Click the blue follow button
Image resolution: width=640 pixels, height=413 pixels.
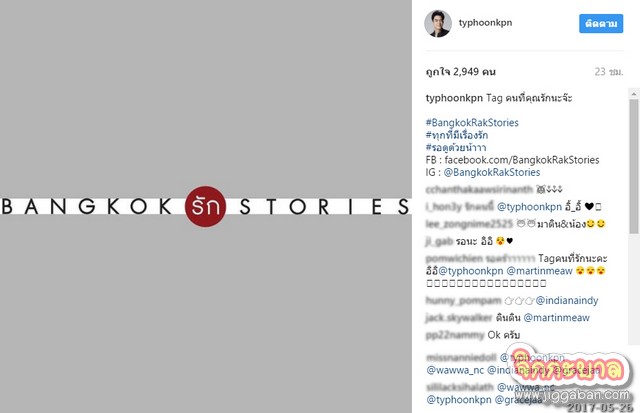(x=601, y=24)
